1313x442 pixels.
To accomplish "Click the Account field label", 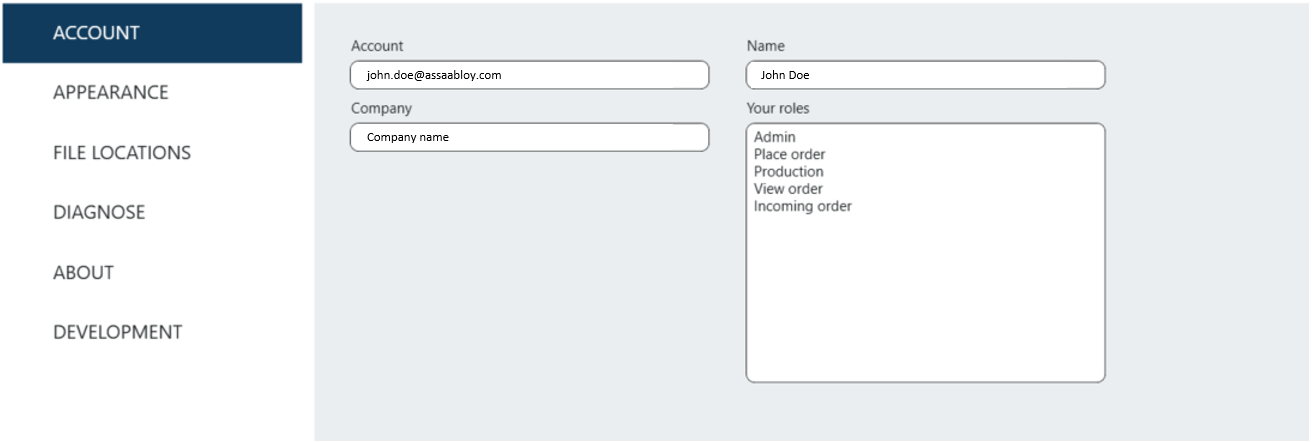I will [x=377, y=46].
